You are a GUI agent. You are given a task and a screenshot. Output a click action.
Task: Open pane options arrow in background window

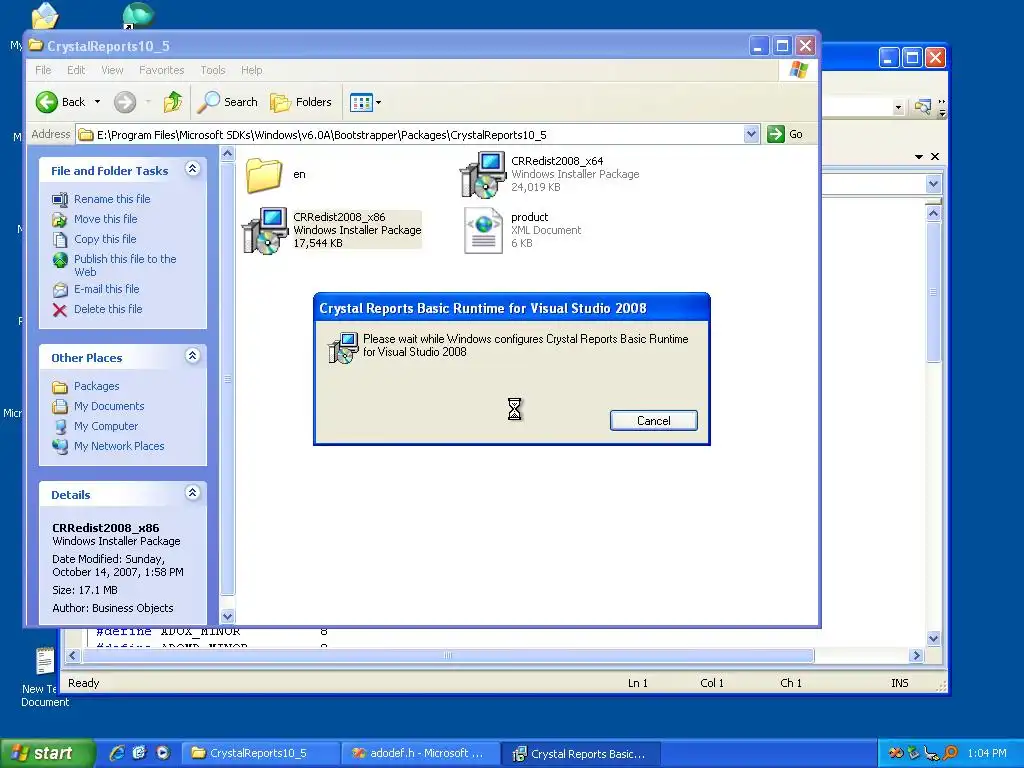pyautogui.click(x=919, y=156)
